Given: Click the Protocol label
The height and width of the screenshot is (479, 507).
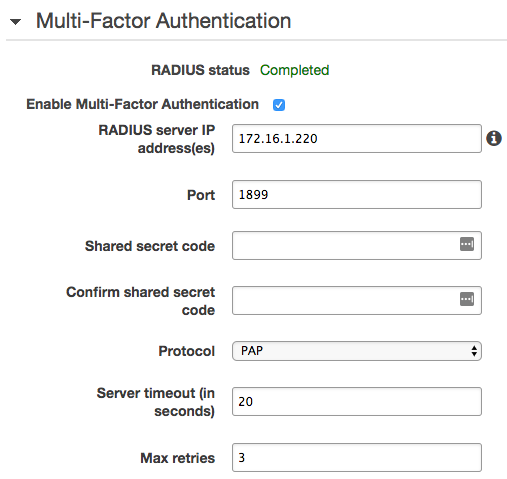Looking at the screenshot, I should (x=187, y=351).
